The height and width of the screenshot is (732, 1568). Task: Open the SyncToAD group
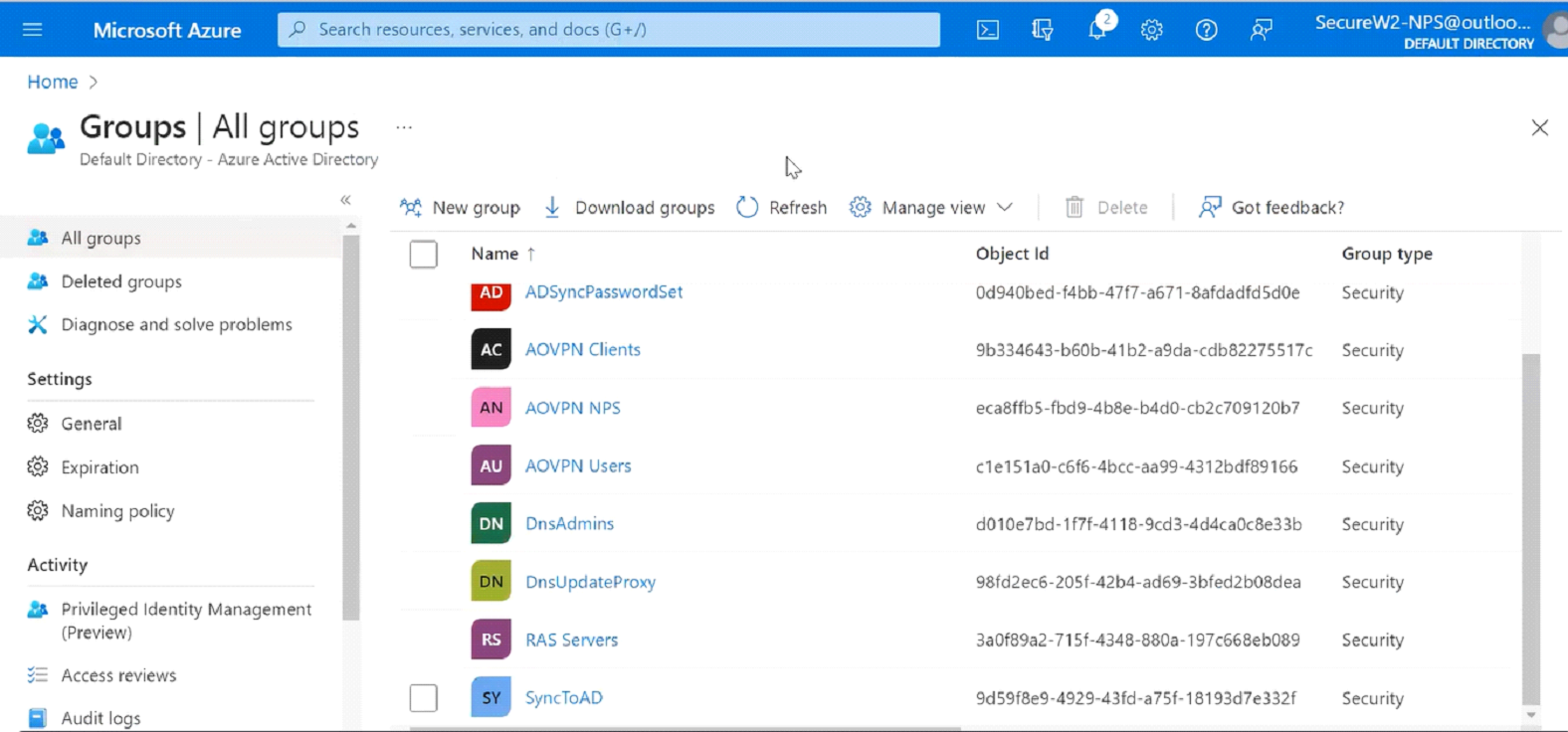pos(564,697)
